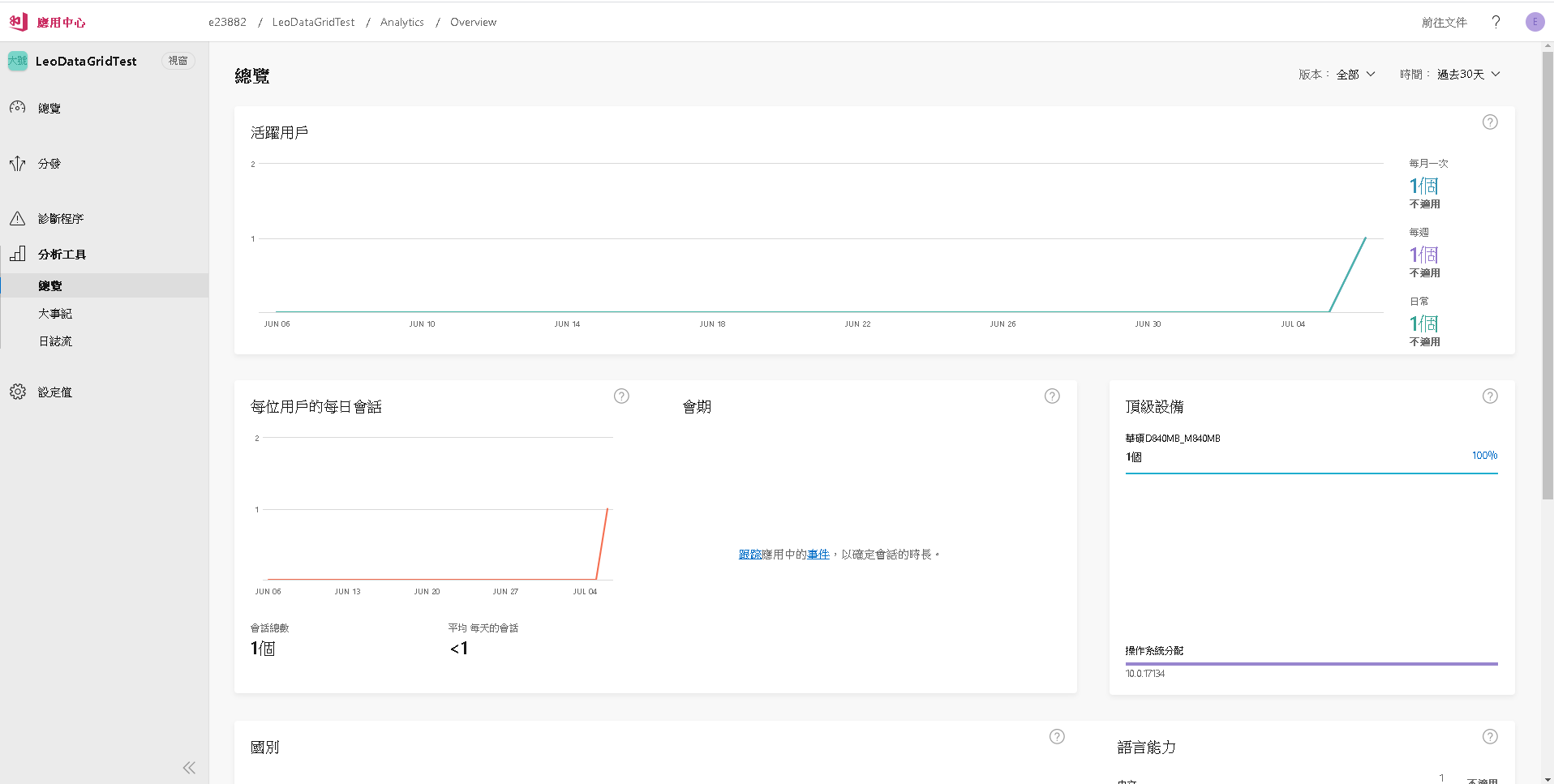This screenshot has height=784, width=1554.
Task: Click the 日常 1個 value
Action: coord(1423,323)
